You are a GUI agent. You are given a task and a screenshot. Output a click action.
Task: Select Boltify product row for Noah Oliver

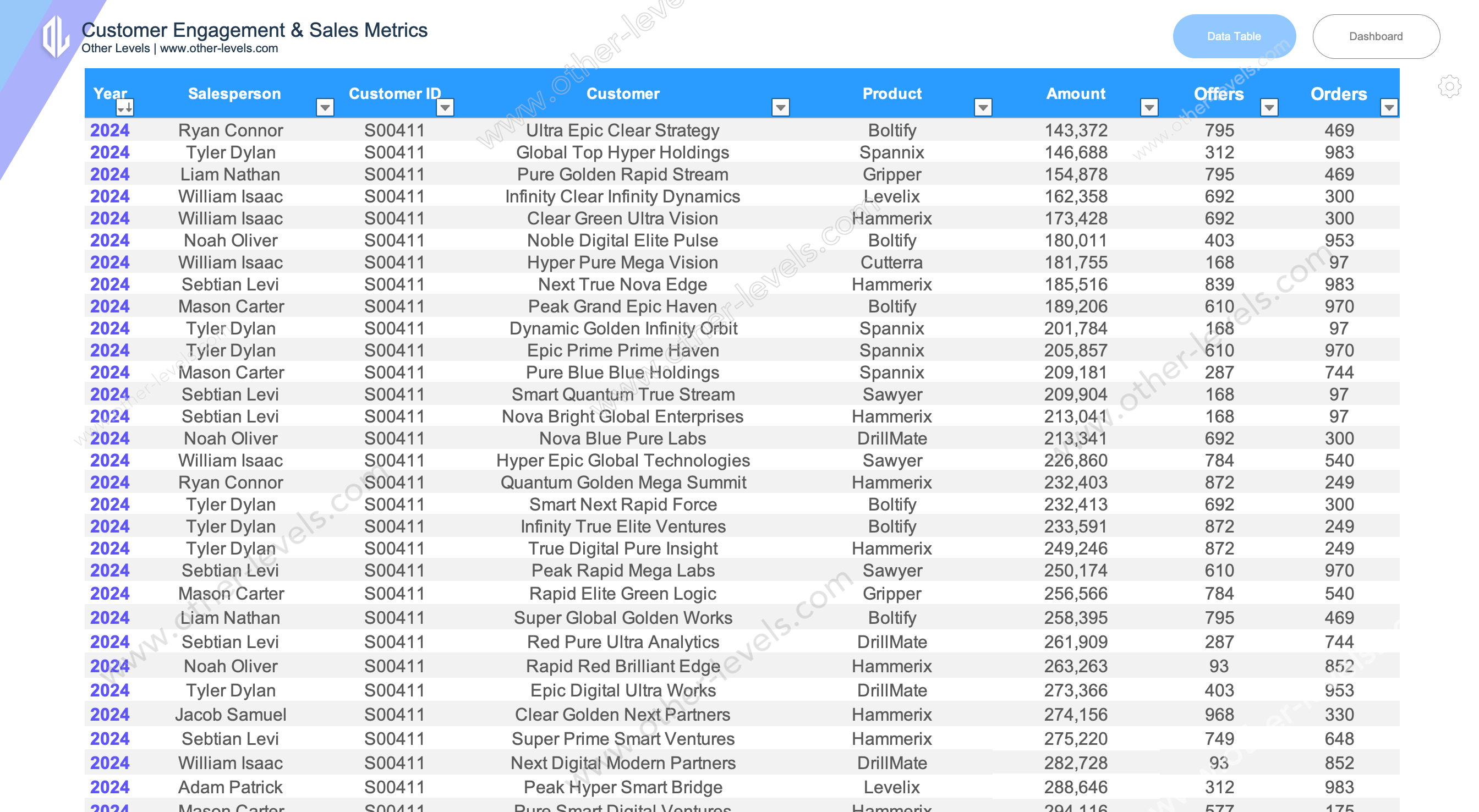pyautogui.click(x=740, y=241)
